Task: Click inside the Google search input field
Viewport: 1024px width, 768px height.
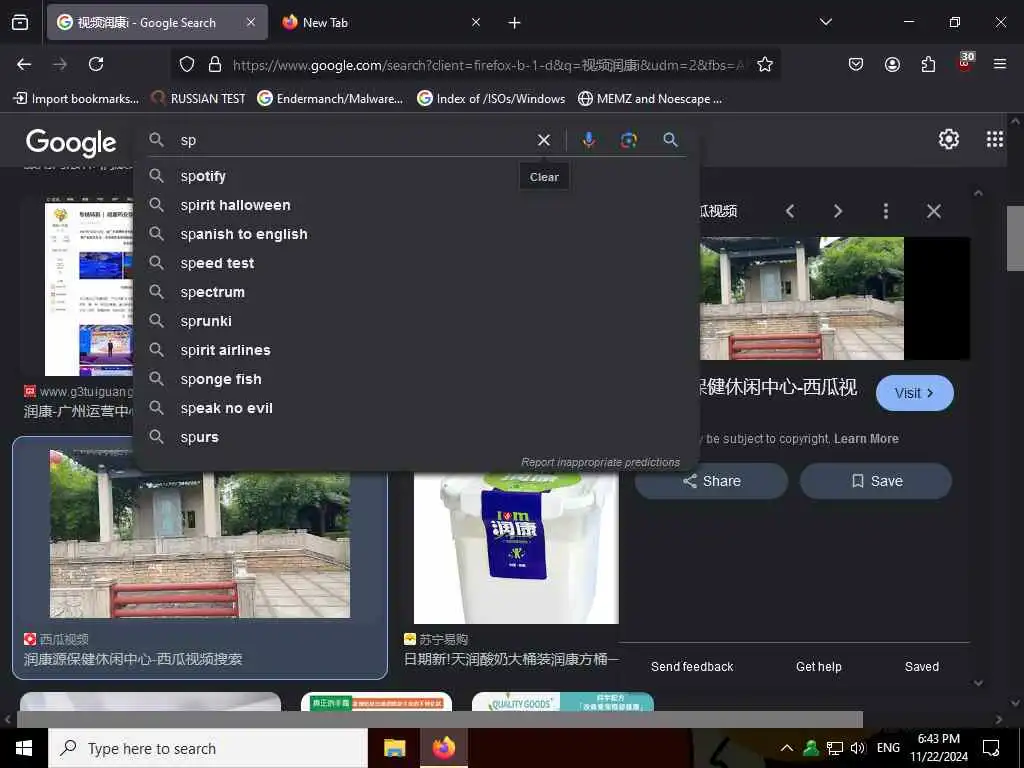Action: pos(353,140)
